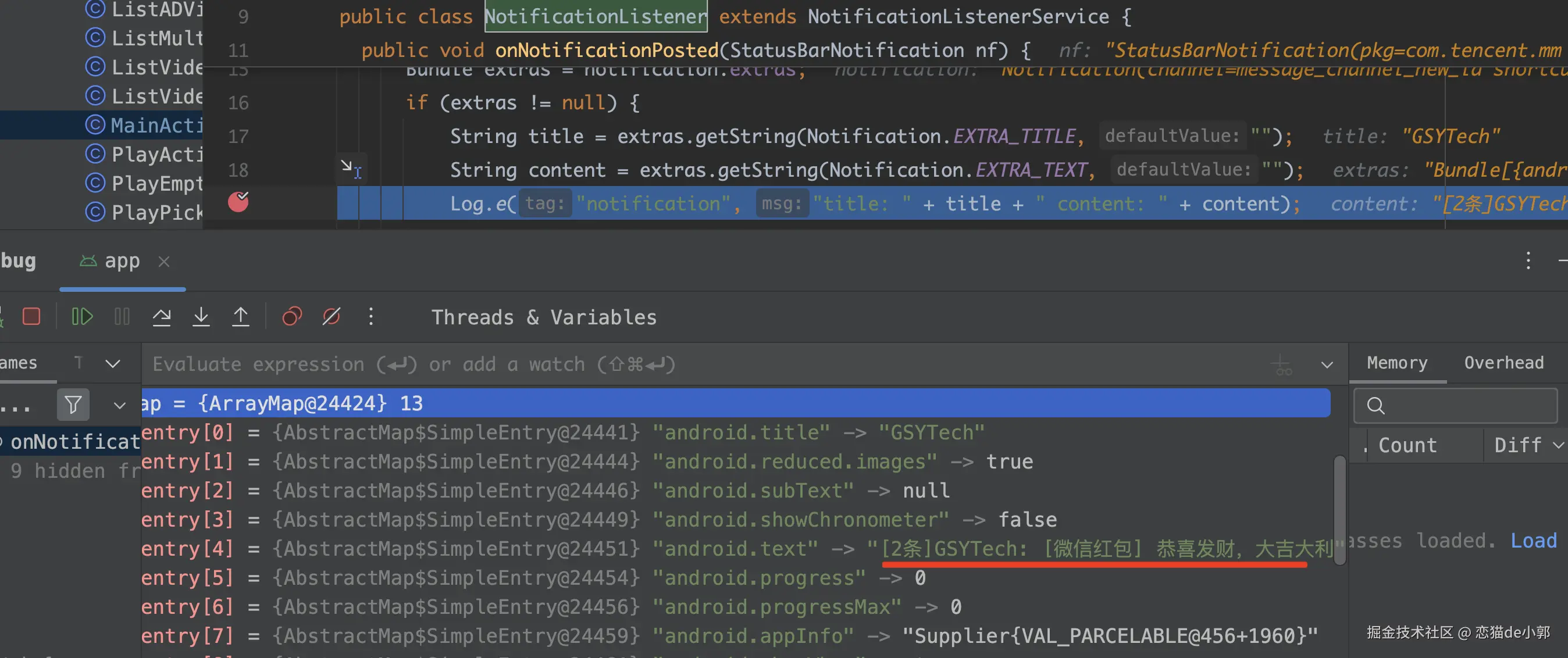Click the Pause Program icon

122,316
